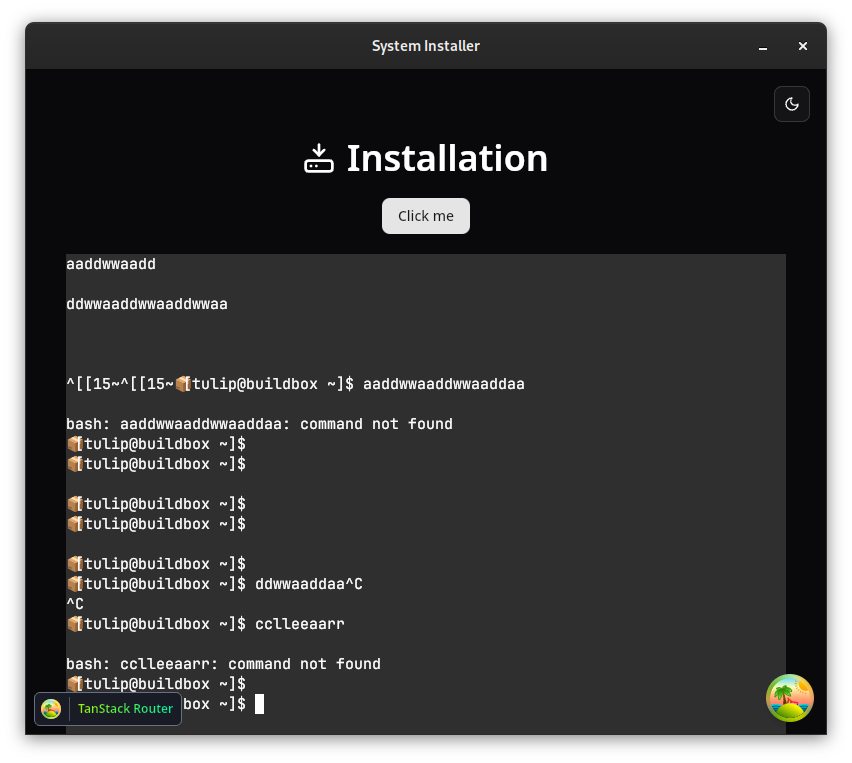This screenshot has height=763, width=852.
Task: Focus the terminal at the cursor prompt
Action: pos(259,704)
